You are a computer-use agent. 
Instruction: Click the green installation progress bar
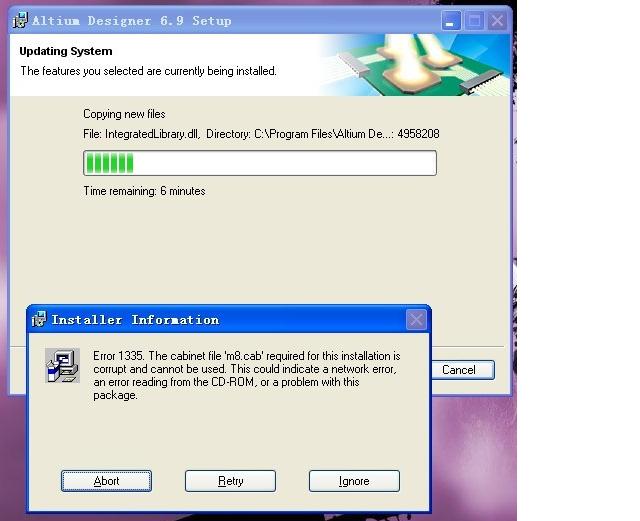(260, 163)
